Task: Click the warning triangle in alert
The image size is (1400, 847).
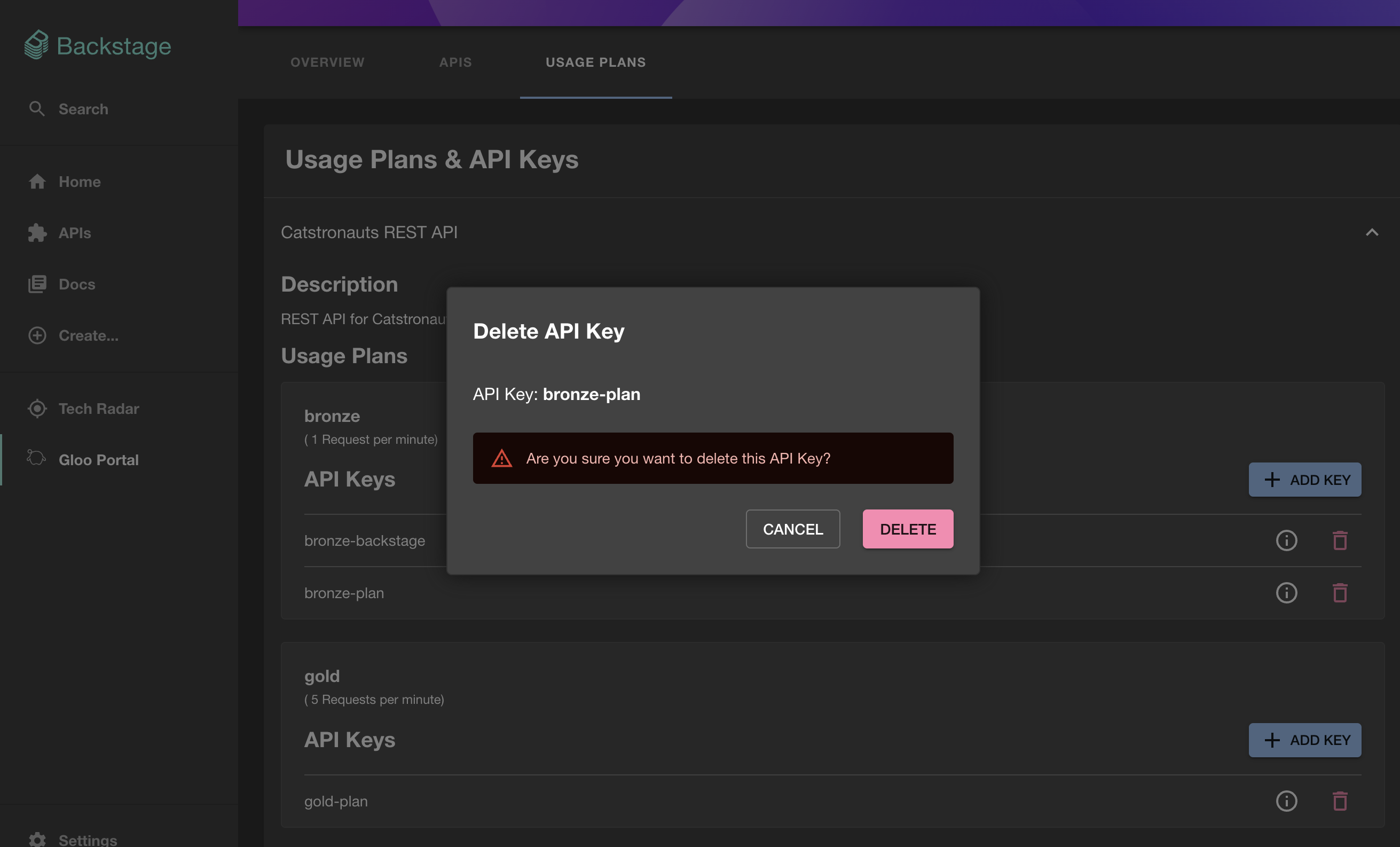Action: (501, 458)
